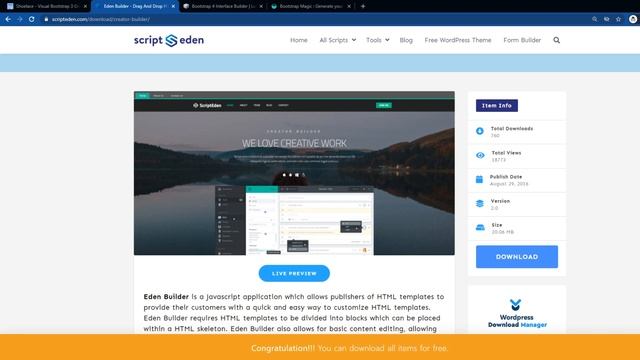Image resolution: width=640 pixels, height=360 pixels.
Task: Click the eye-slash icon in address bar
Action: tap(607, 19)
